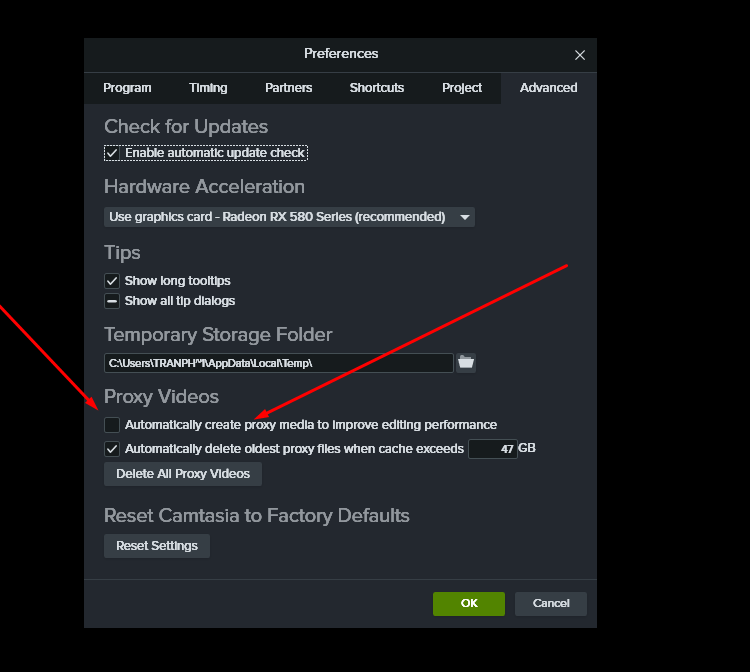The image size is (750, 672).
Task: Select the Partners tab
Action: pos(288,88)
